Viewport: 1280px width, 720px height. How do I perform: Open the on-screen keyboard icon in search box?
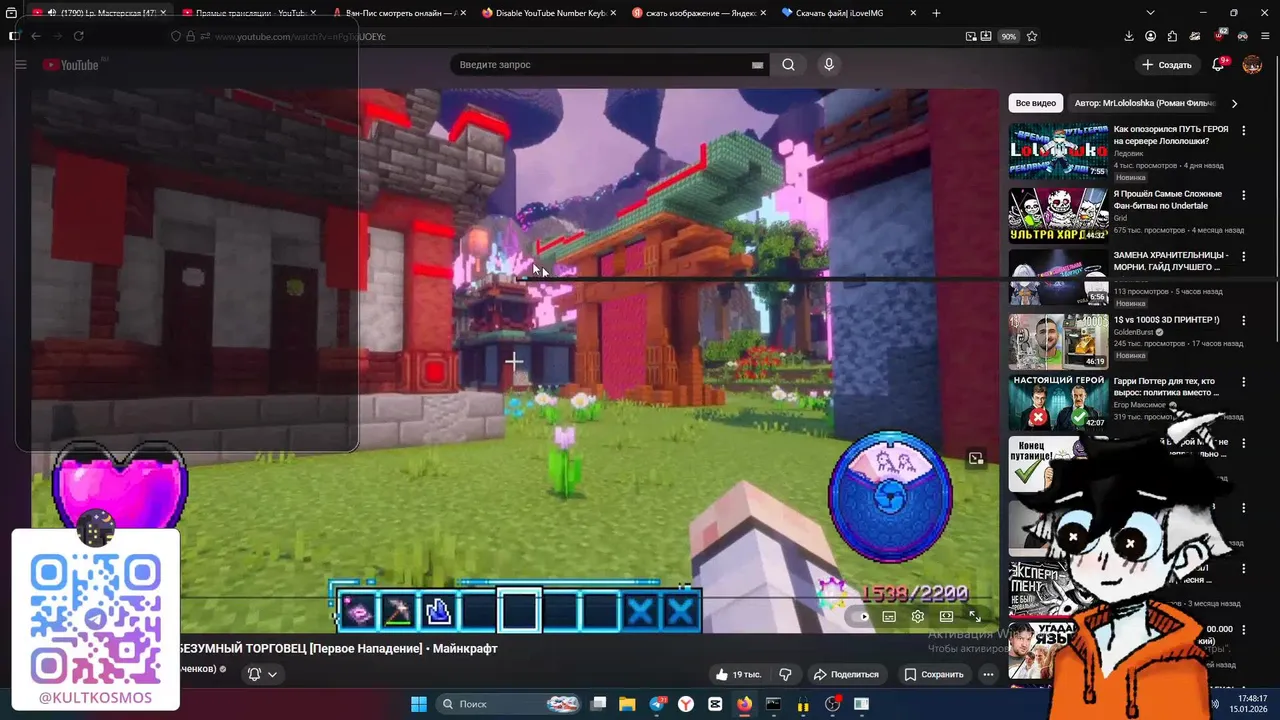(x=757, y=65)
